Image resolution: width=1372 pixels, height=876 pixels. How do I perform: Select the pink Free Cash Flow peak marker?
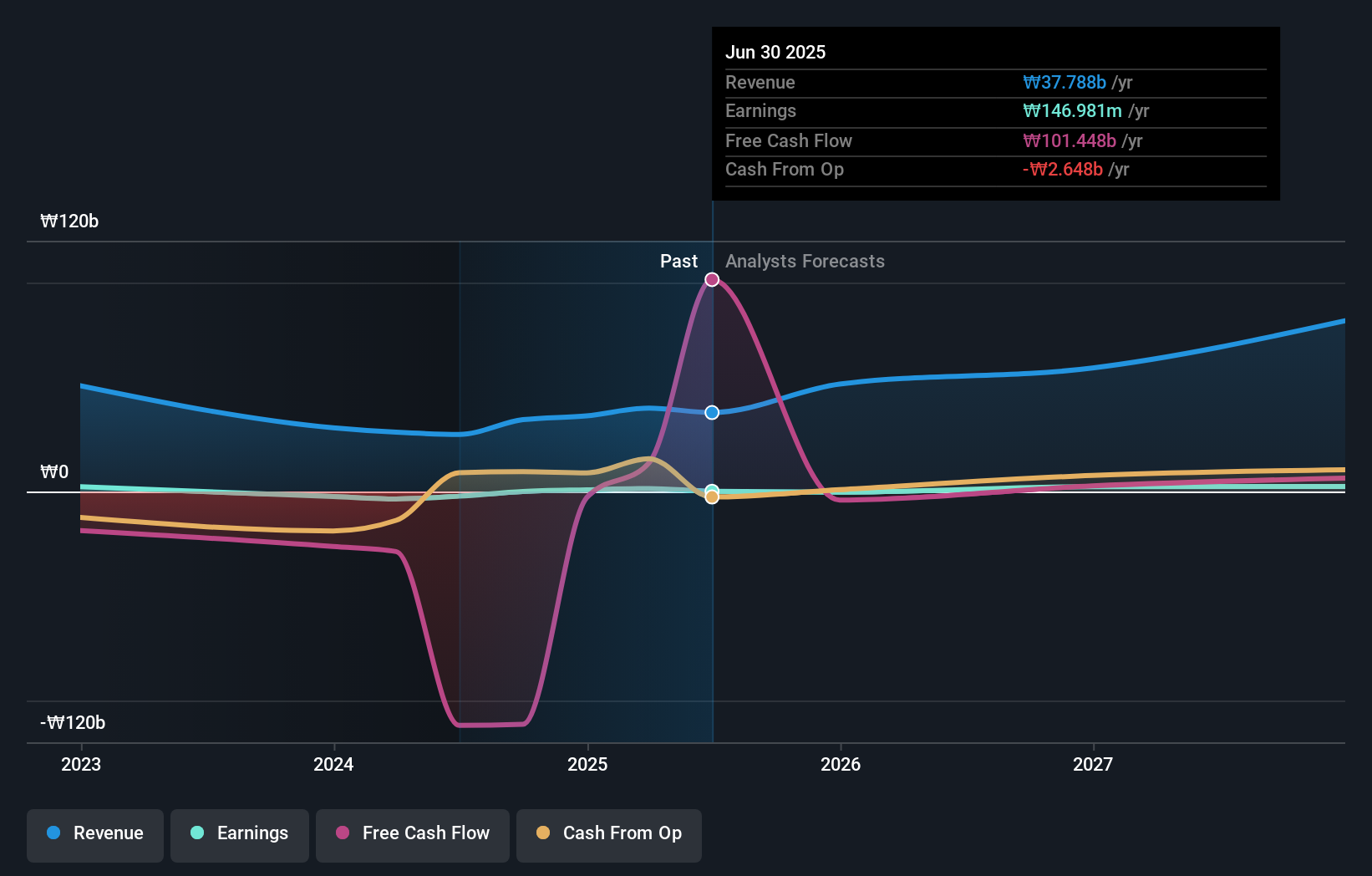(x=711, y=279)
